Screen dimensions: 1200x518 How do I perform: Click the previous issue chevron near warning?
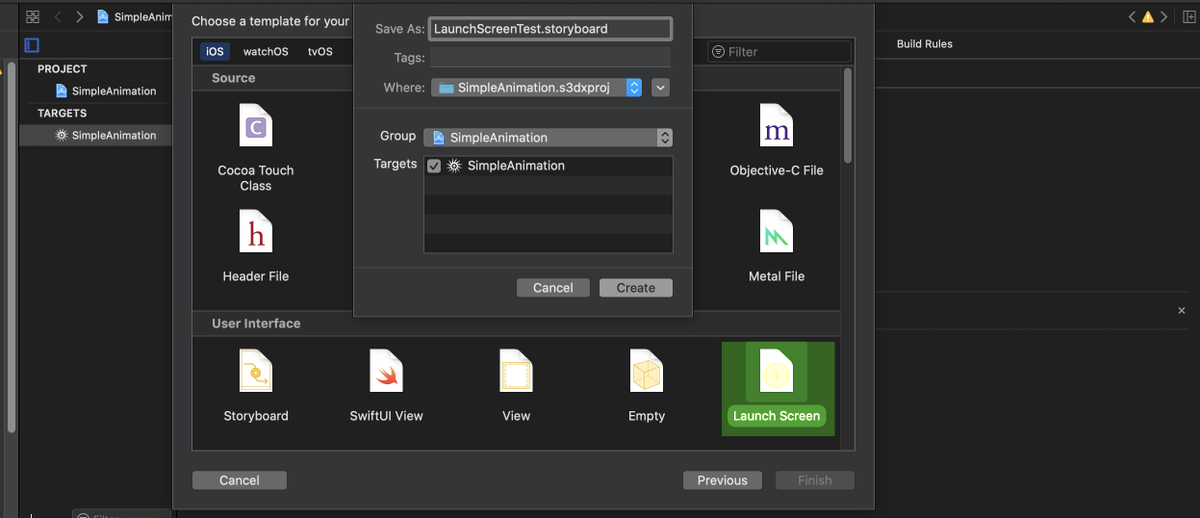coord(1132,17)
